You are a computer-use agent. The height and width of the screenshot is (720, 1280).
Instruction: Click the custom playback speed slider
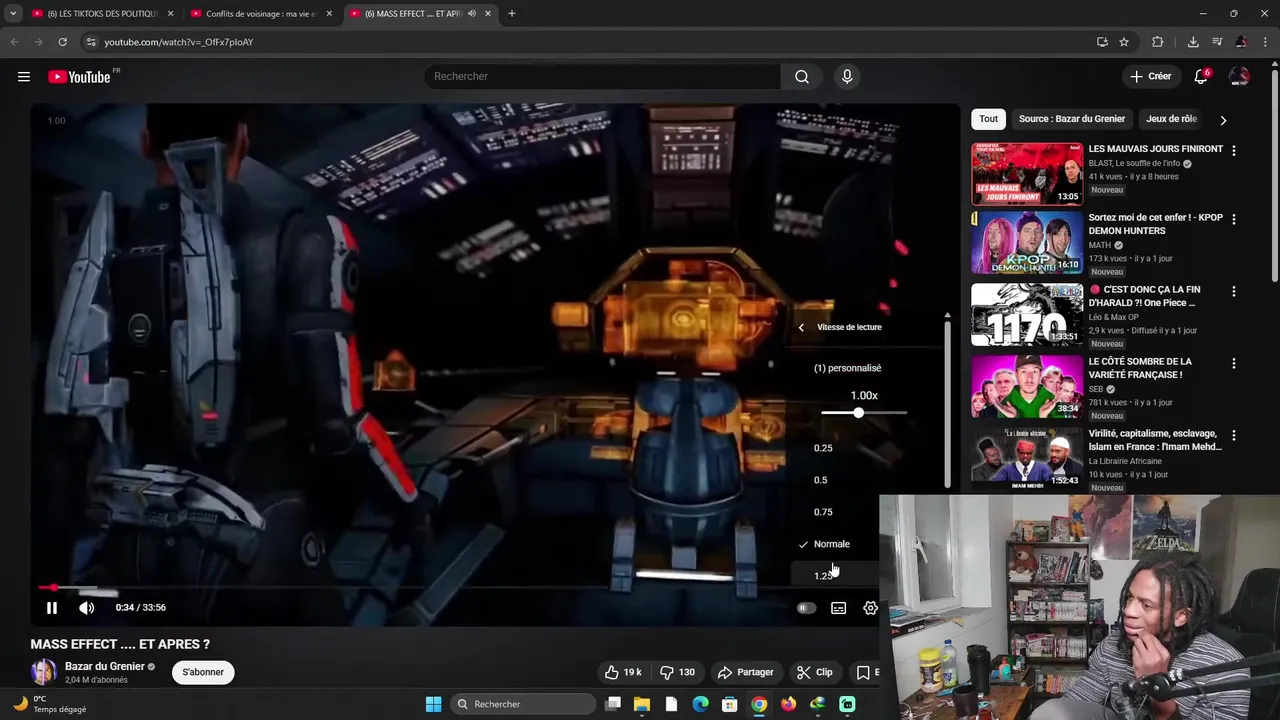tap(864, 413)
